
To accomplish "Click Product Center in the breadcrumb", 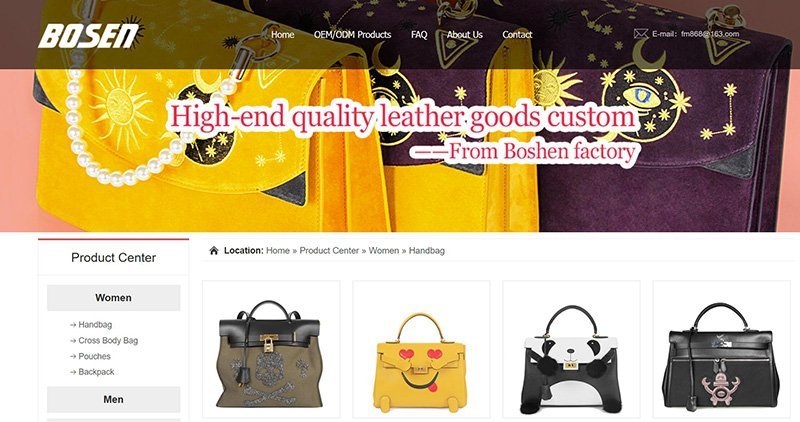I will pos(329,251).
